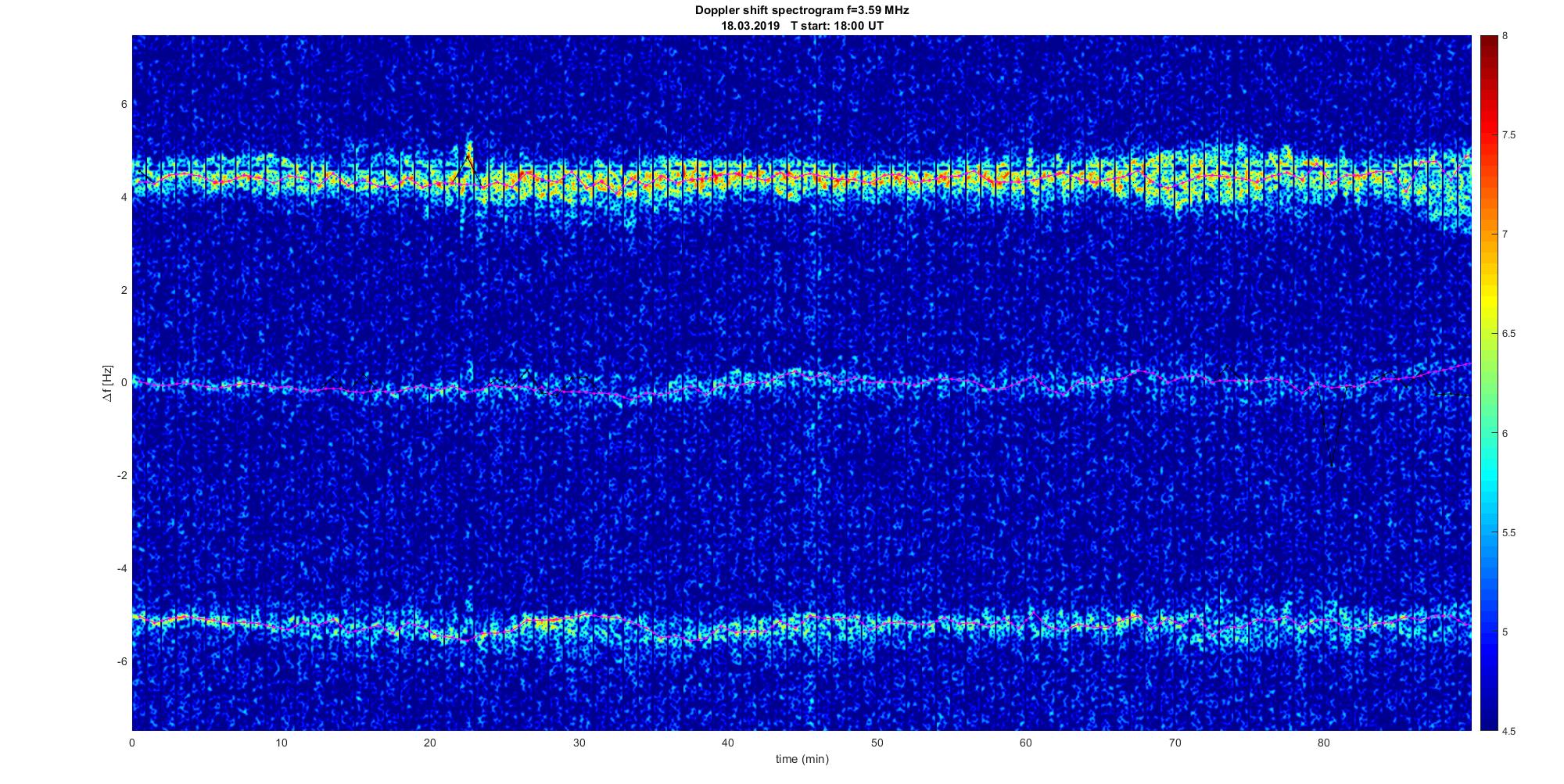Click the x-axis tick label '20'
Screen dimensions: 1564x784
pos(430,743)
